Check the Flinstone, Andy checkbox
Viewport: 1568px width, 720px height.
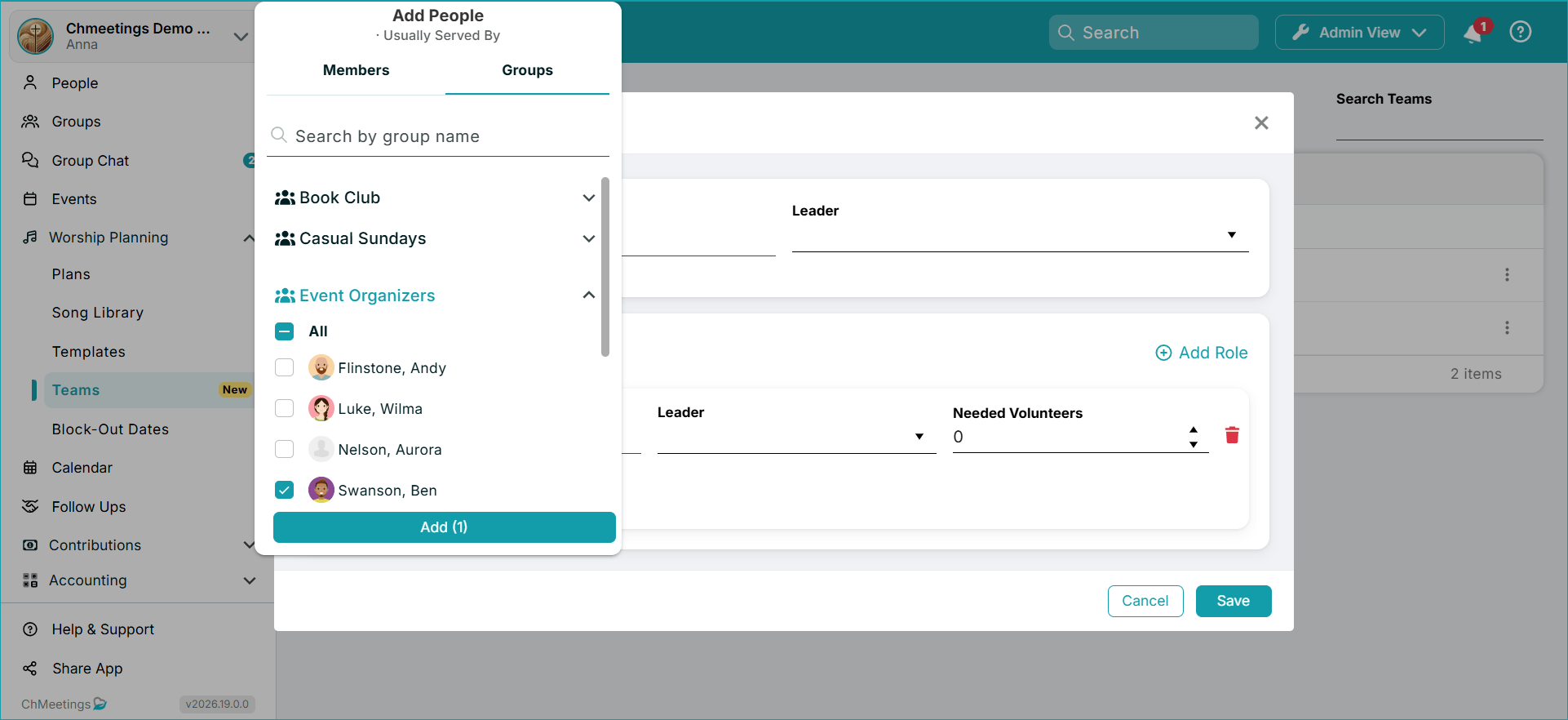(284, 367)
